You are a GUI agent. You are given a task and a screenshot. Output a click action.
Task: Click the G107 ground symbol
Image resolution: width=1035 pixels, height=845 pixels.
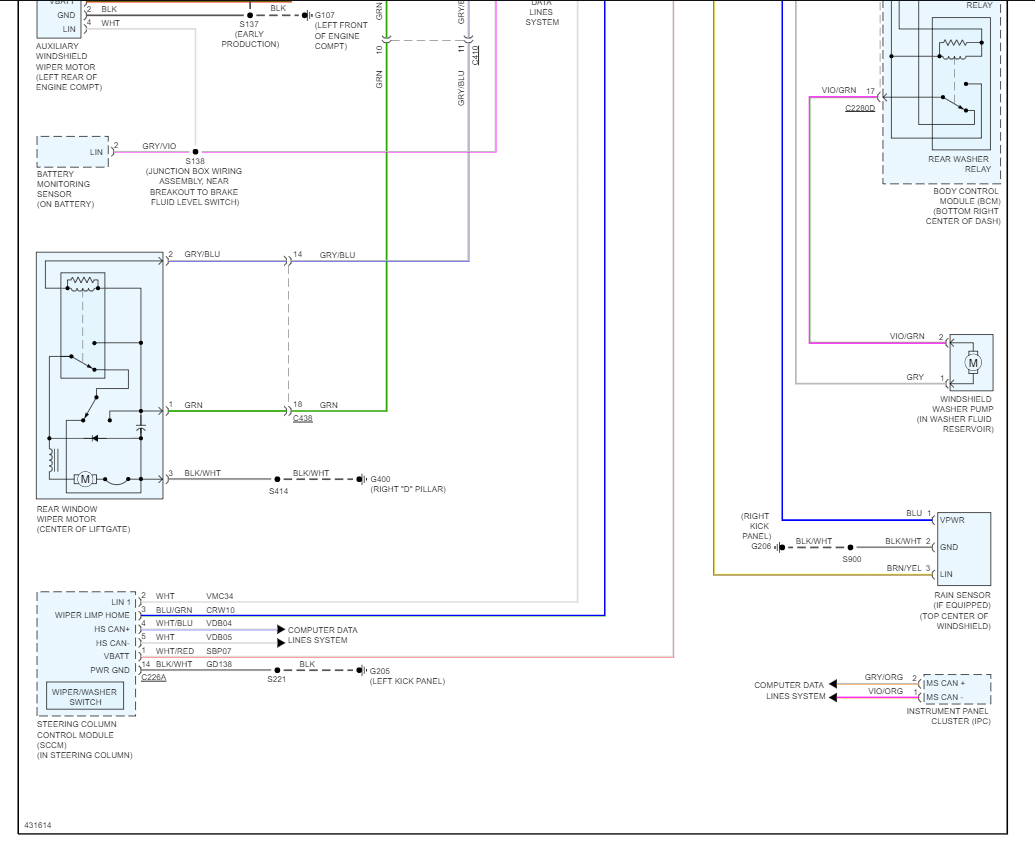point(306,15)
